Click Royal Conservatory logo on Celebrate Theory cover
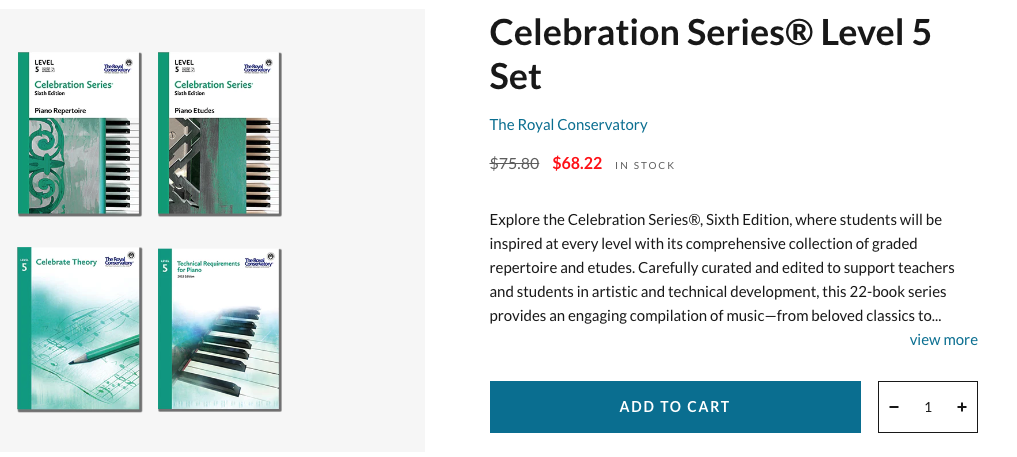1017x457 pixels. pyautogui.click(x=119, y=260)
